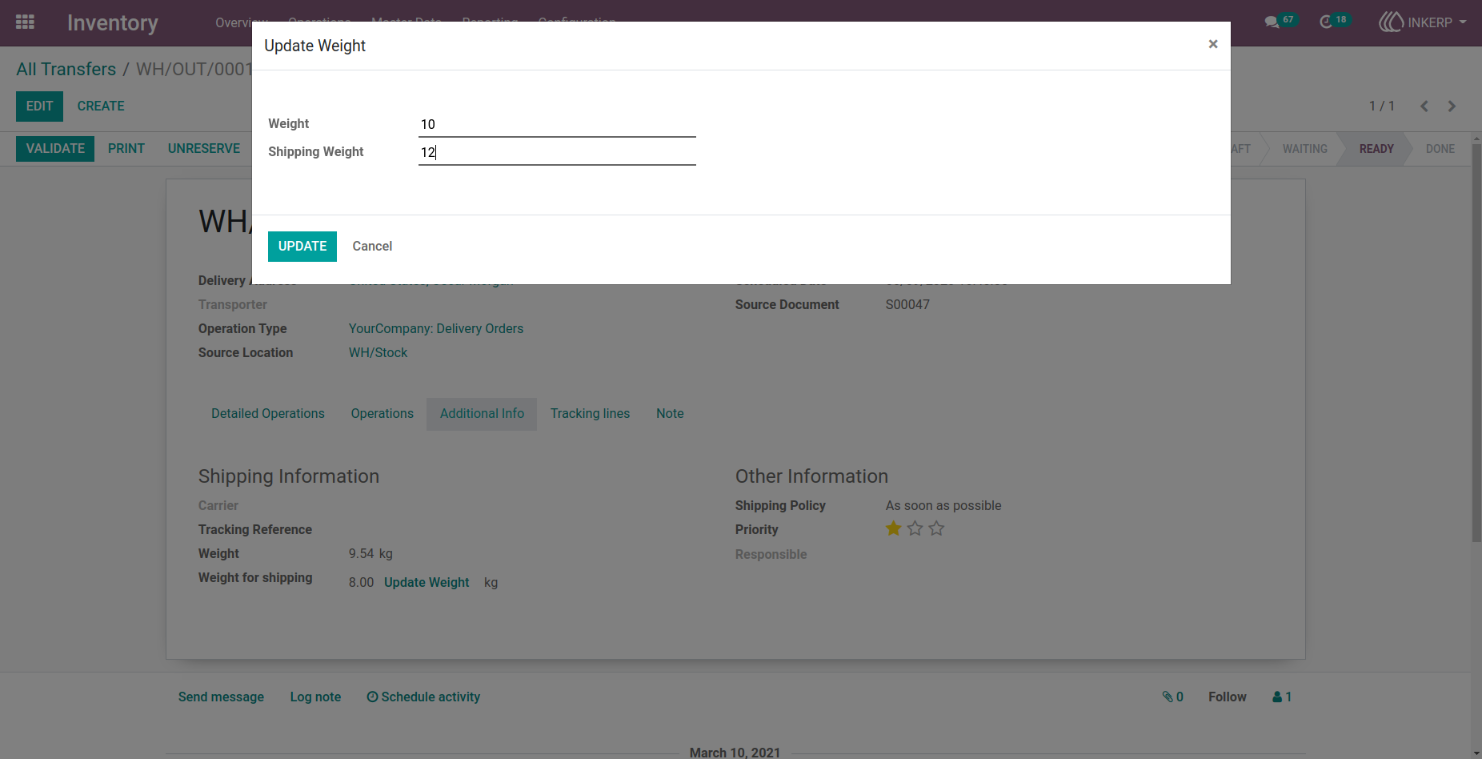The height and width of the screenshot is (759, 1482).
Task: Switch to the Note tab
Action: [x=670, y=414]
